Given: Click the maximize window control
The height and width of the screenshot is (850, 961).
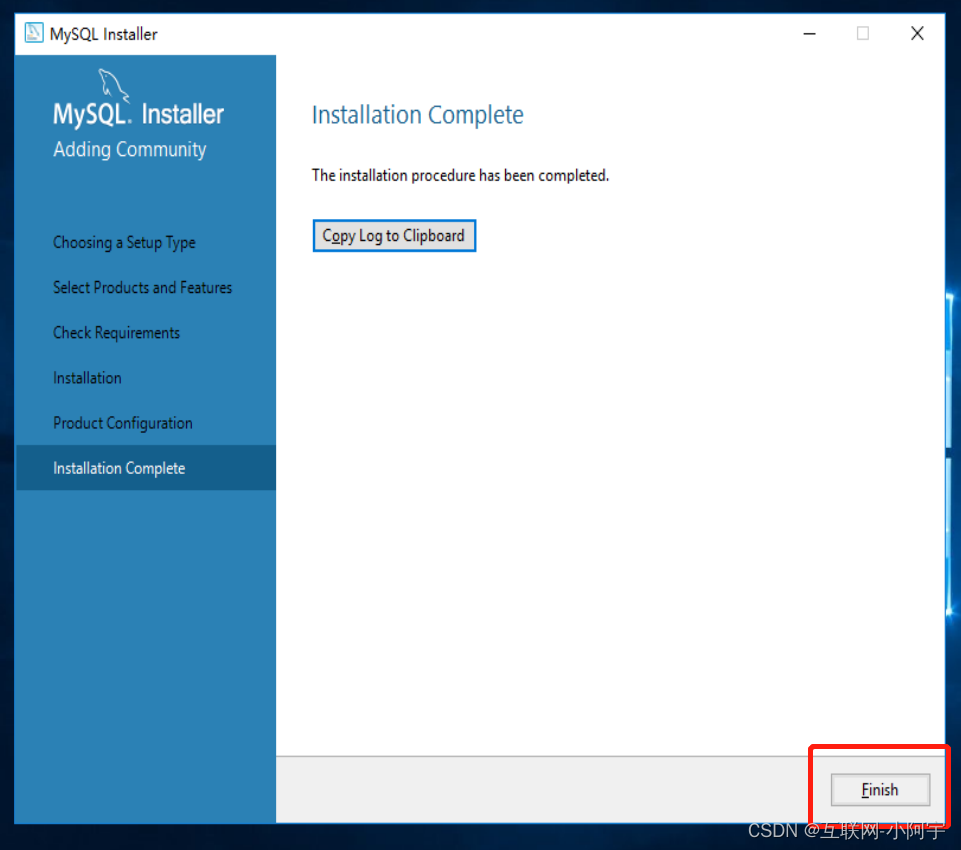Looking at the screenshot, I should click(863, 33).
